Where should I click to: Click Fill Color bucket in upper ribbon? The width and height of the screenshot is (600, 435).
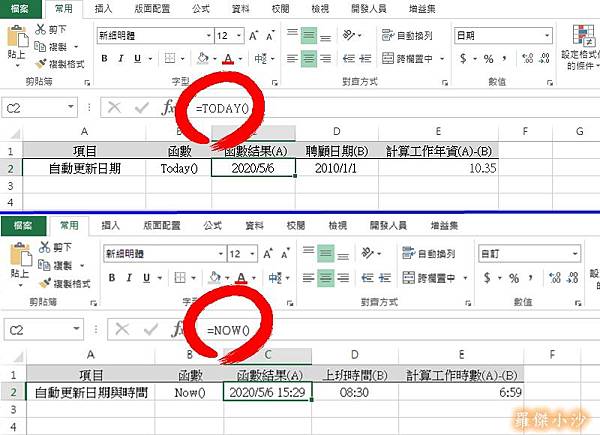[x=203, y=58]
